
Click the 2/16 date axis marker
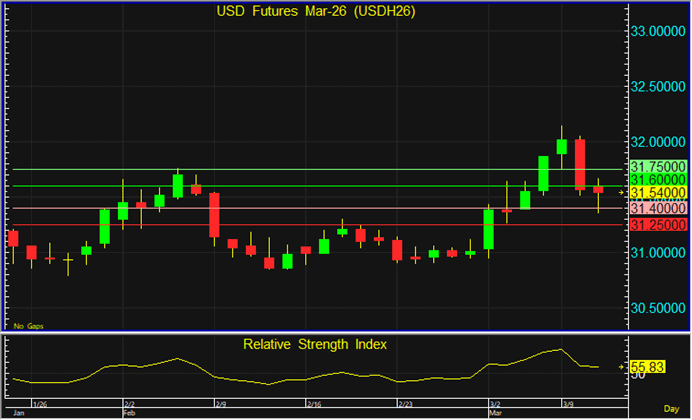[313, 403]
